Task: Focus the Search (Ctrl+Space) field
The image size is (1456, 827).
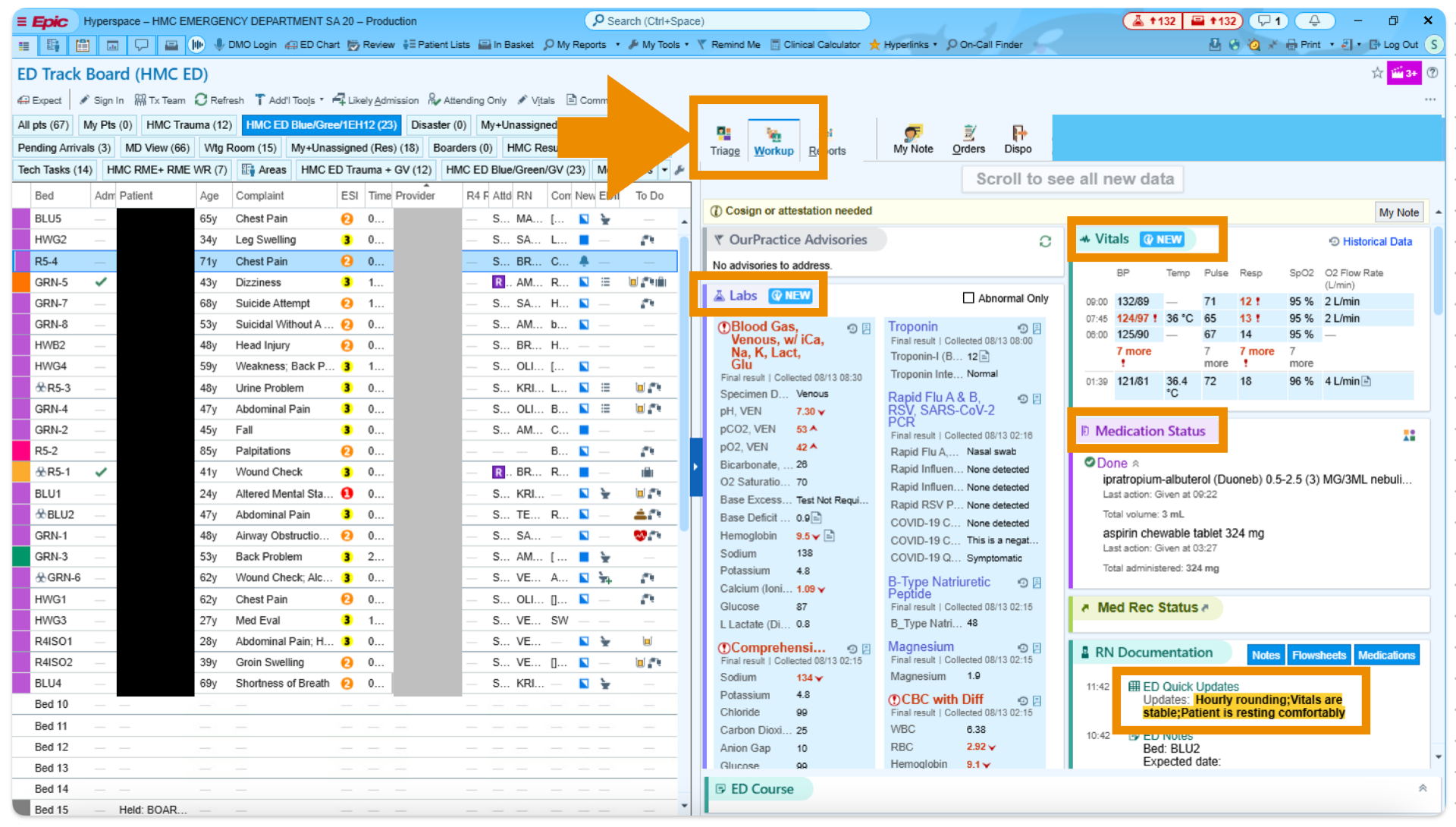Action: [728, 21]
